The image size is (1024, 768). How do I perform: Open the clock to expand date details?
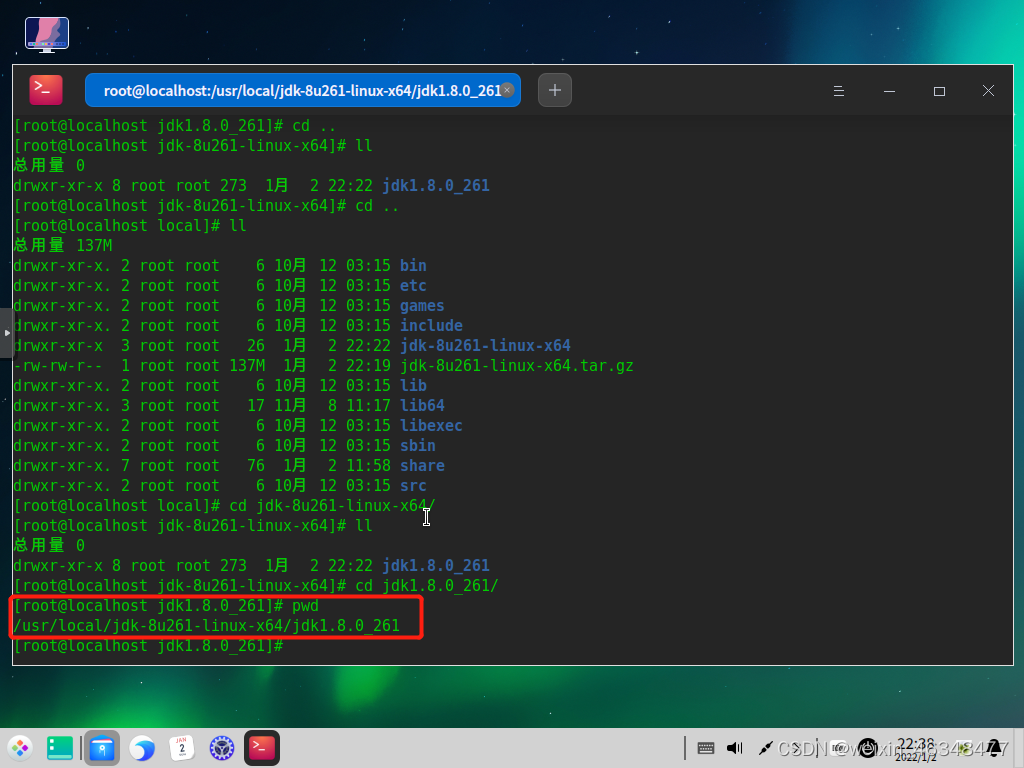pos(916,747)
